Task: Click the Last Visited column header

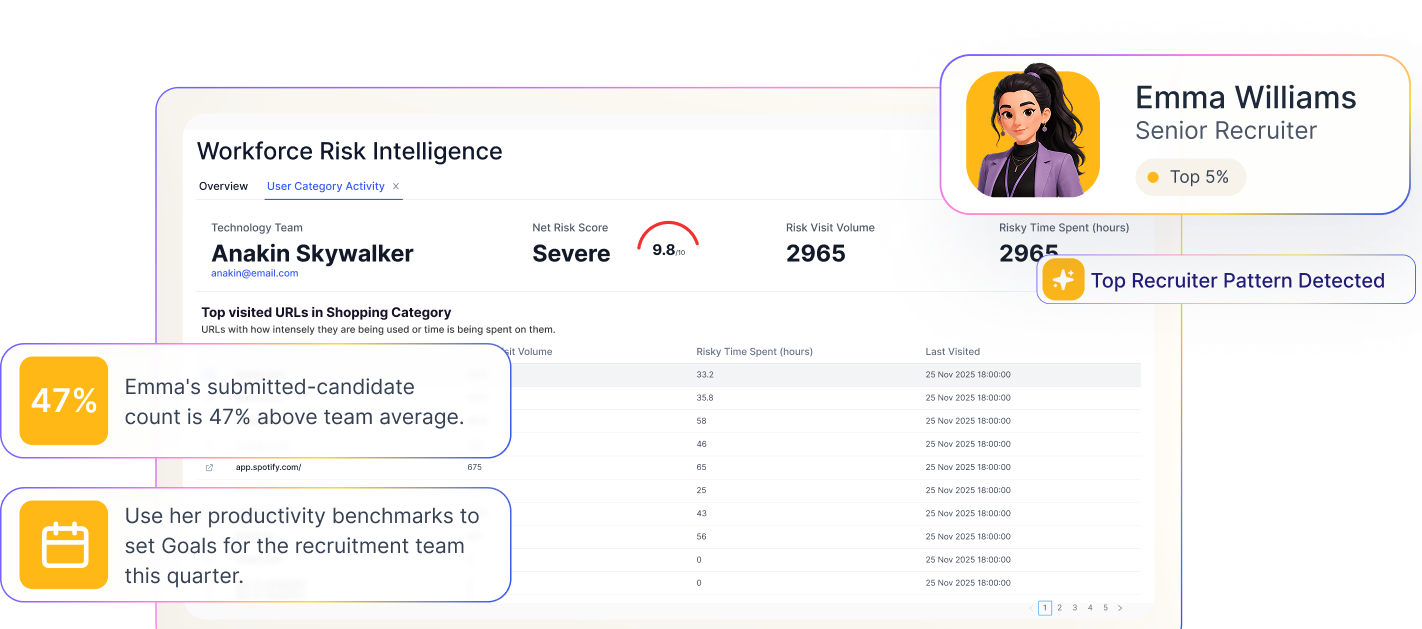Action: tap(953, 352)
